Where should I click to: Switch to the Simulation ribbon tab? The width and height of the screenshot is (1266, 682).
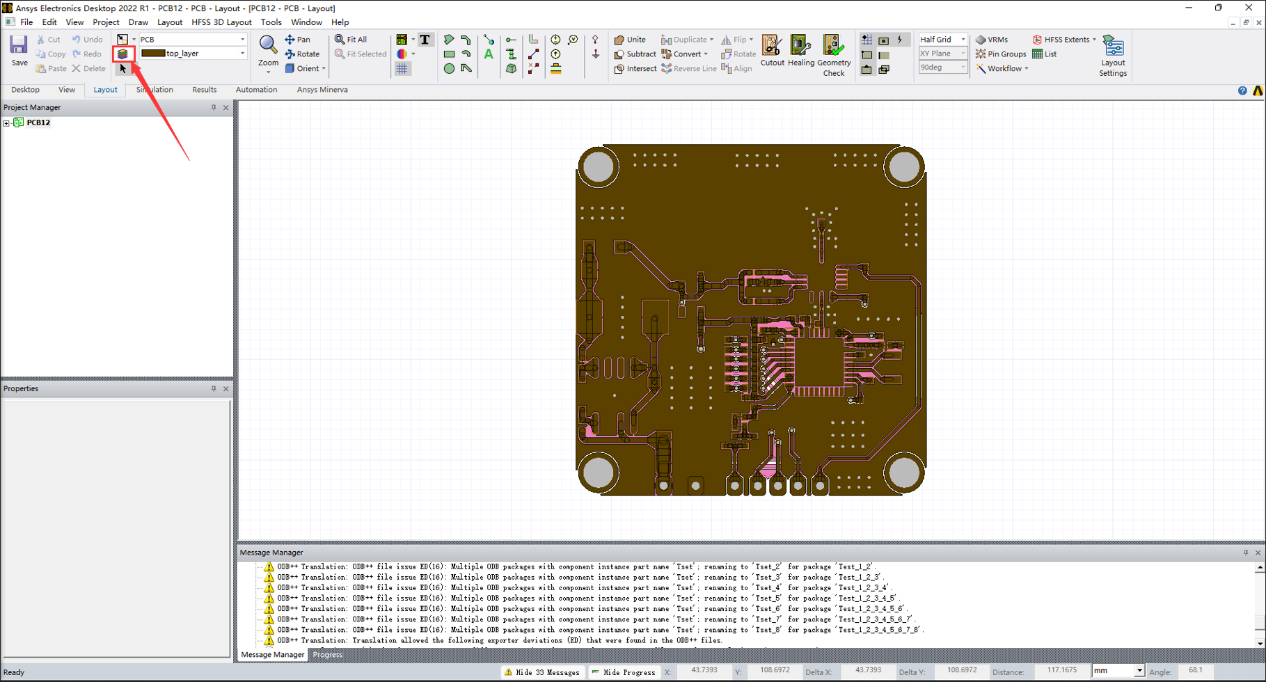[x=154, y=90]
